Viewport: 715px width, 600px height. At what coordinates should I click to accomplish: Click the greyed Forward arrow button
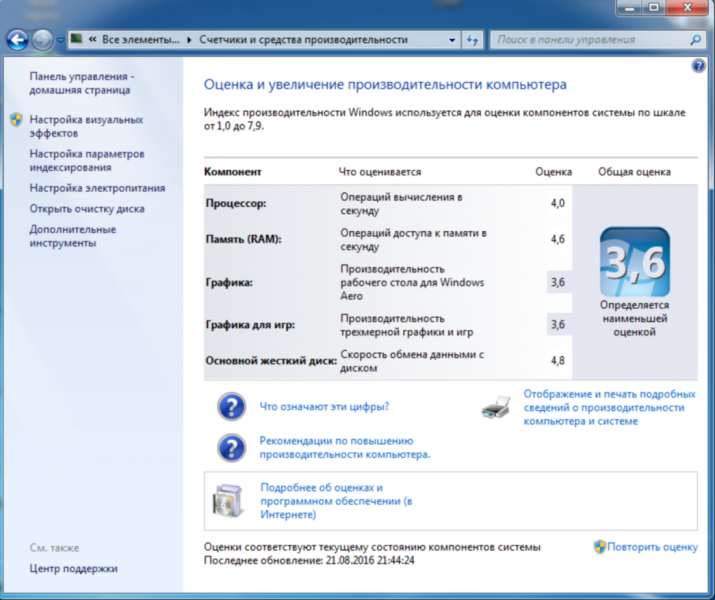point(42,40)
